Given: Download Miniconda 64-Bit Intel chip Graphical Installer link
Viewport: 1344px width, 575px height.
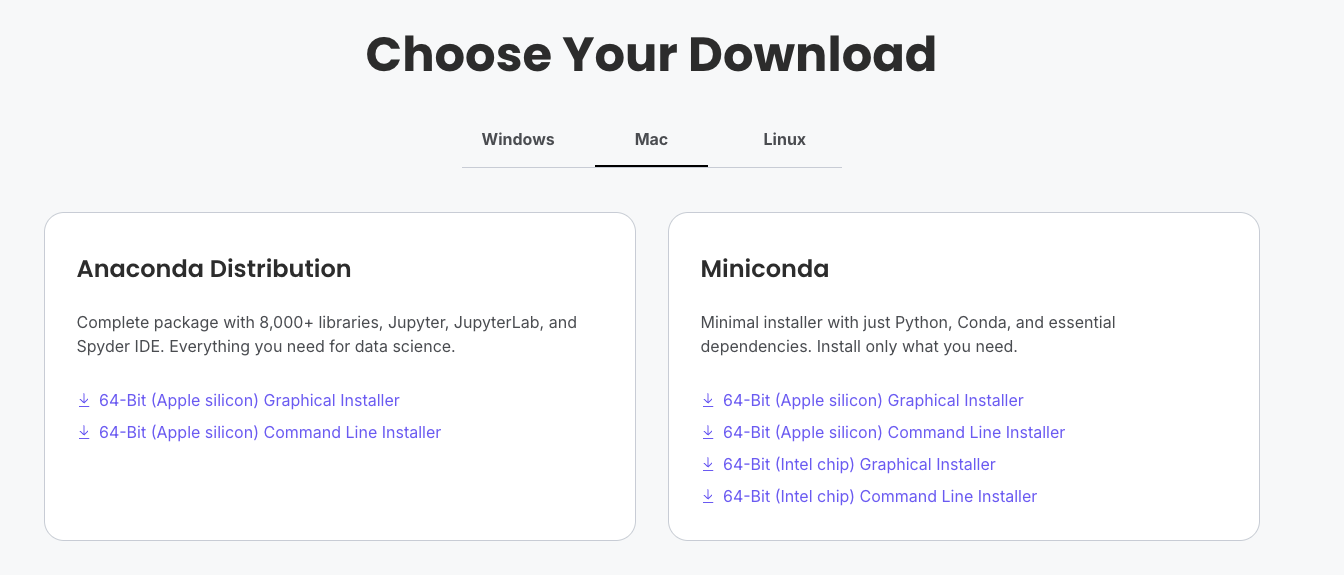Looking at the screenshot, I should click(859, 465).
